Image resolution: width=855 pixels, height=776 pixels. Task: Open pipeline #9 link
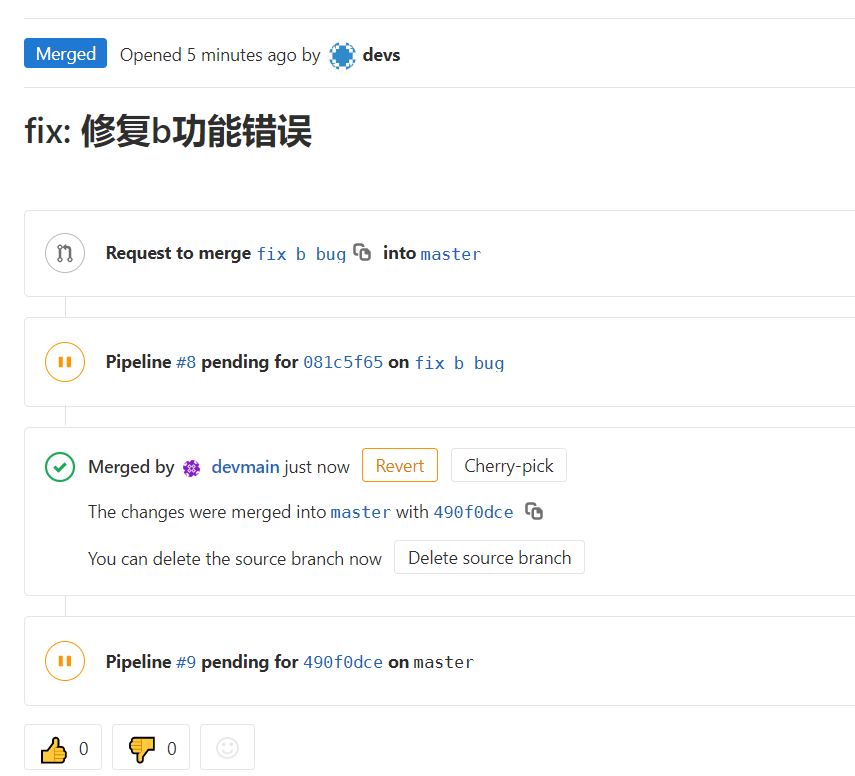[186, 661]
